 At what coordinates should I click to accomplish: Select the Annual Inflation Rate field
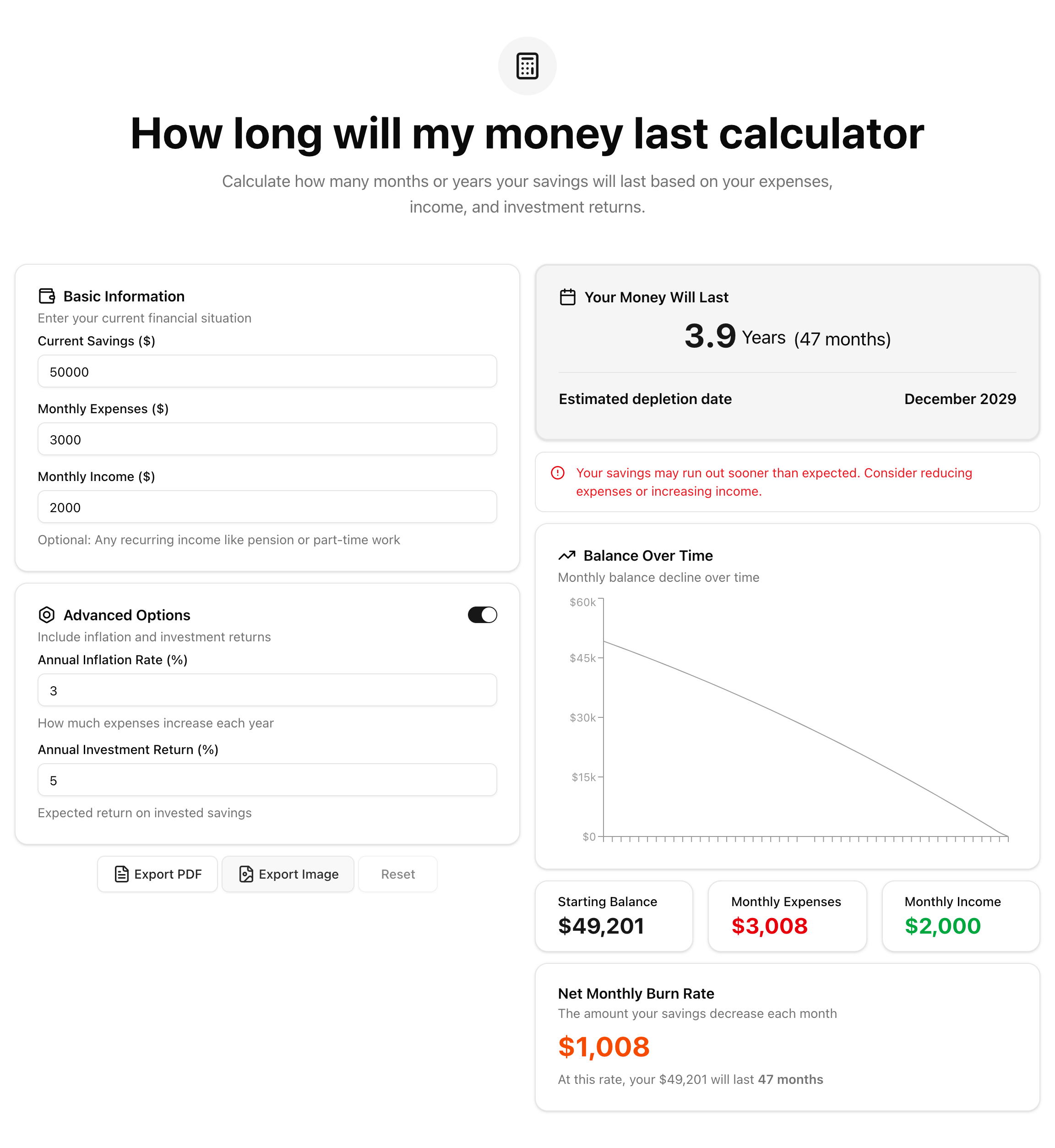pos(266,690)
